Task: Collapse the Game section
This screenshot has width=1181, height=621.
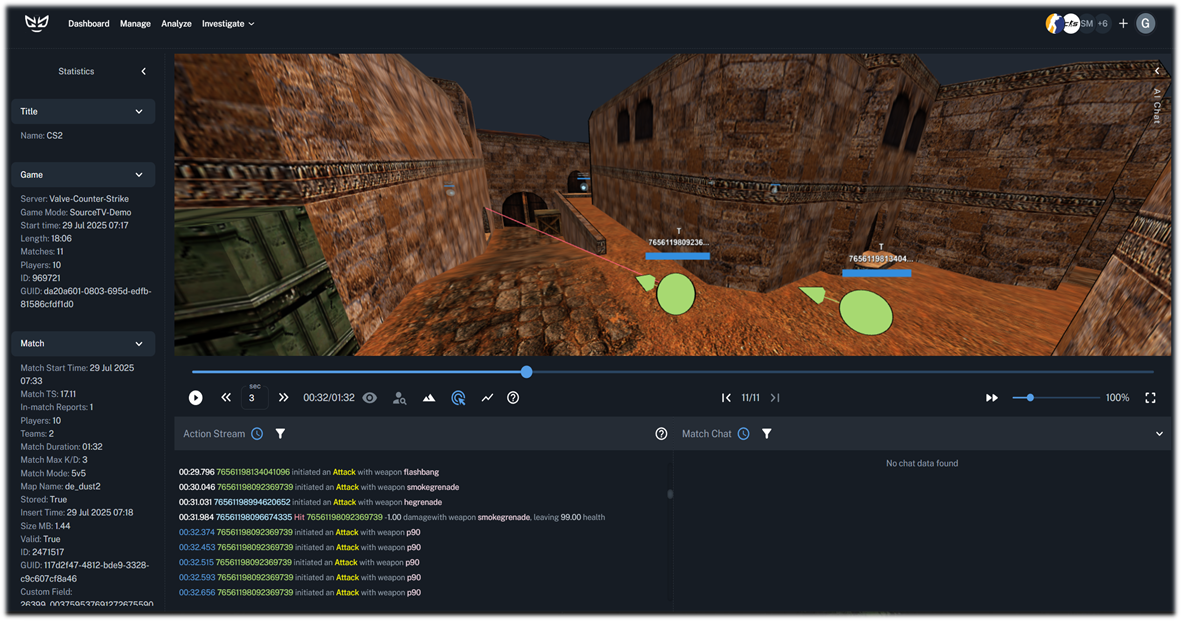Action: pyautogui.click(x=83, y=175)
